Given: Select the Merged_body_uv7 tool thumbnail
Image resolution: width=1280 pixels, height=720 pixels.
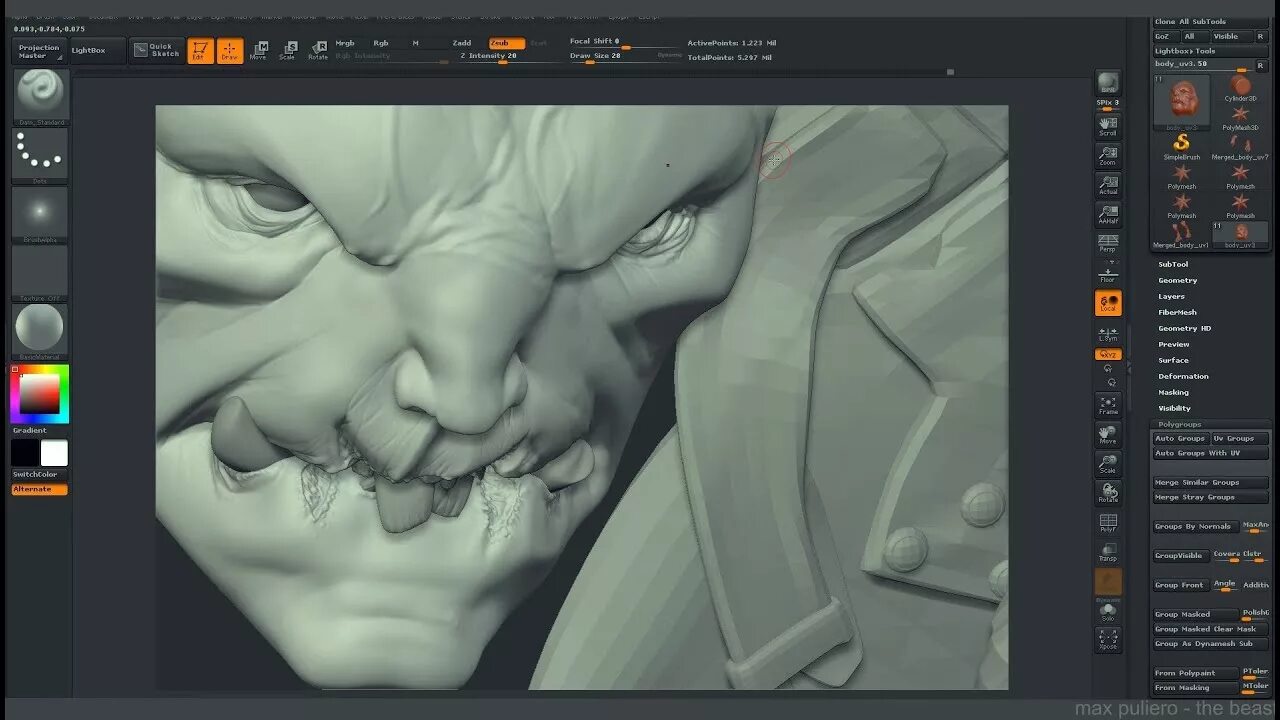Looking at the screenshot, I should click(x=1240, y=147).
